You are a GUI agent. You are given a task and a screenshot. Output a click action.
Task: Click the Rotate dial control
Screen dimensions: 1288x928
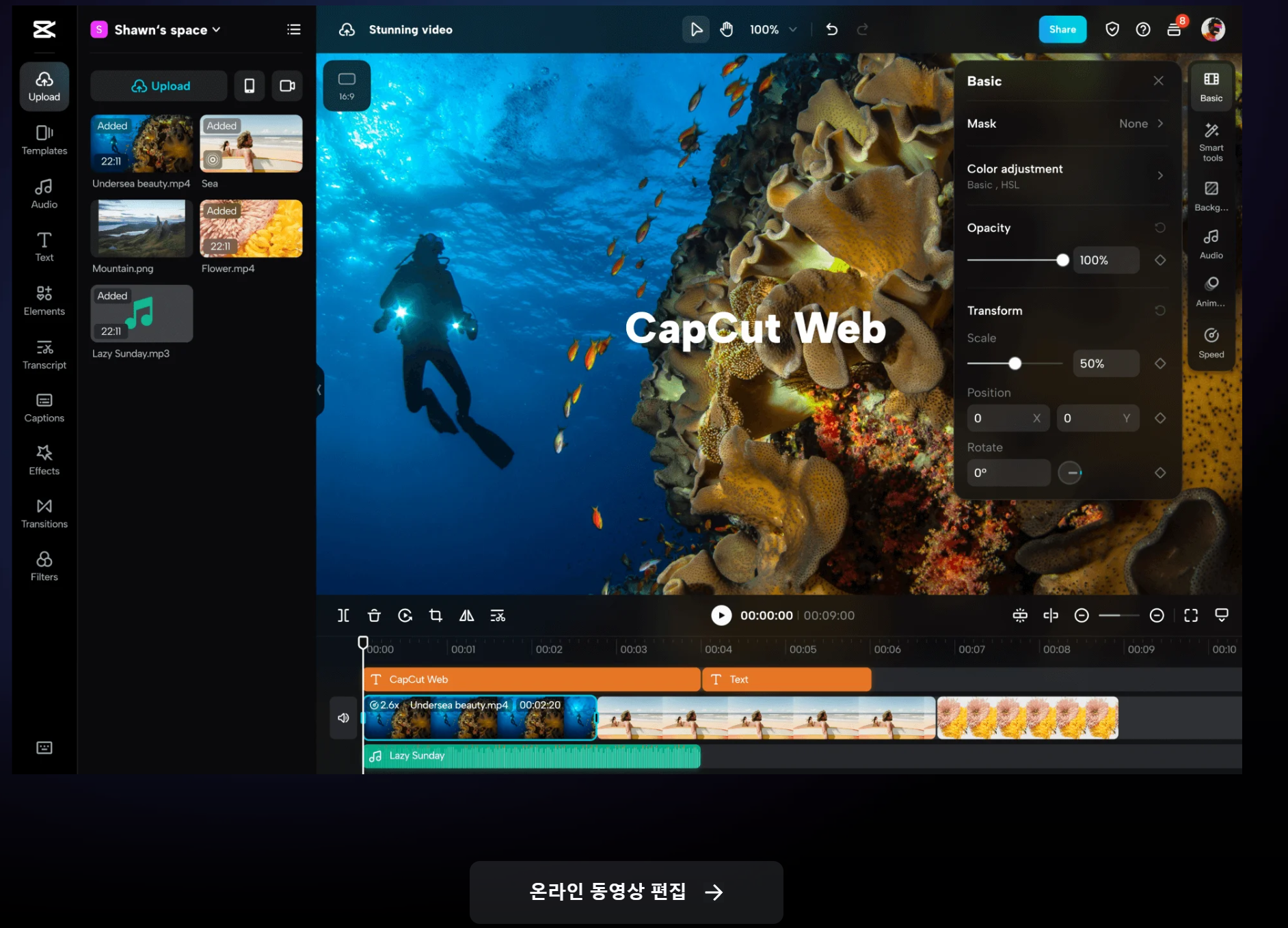click(1070, 473)
